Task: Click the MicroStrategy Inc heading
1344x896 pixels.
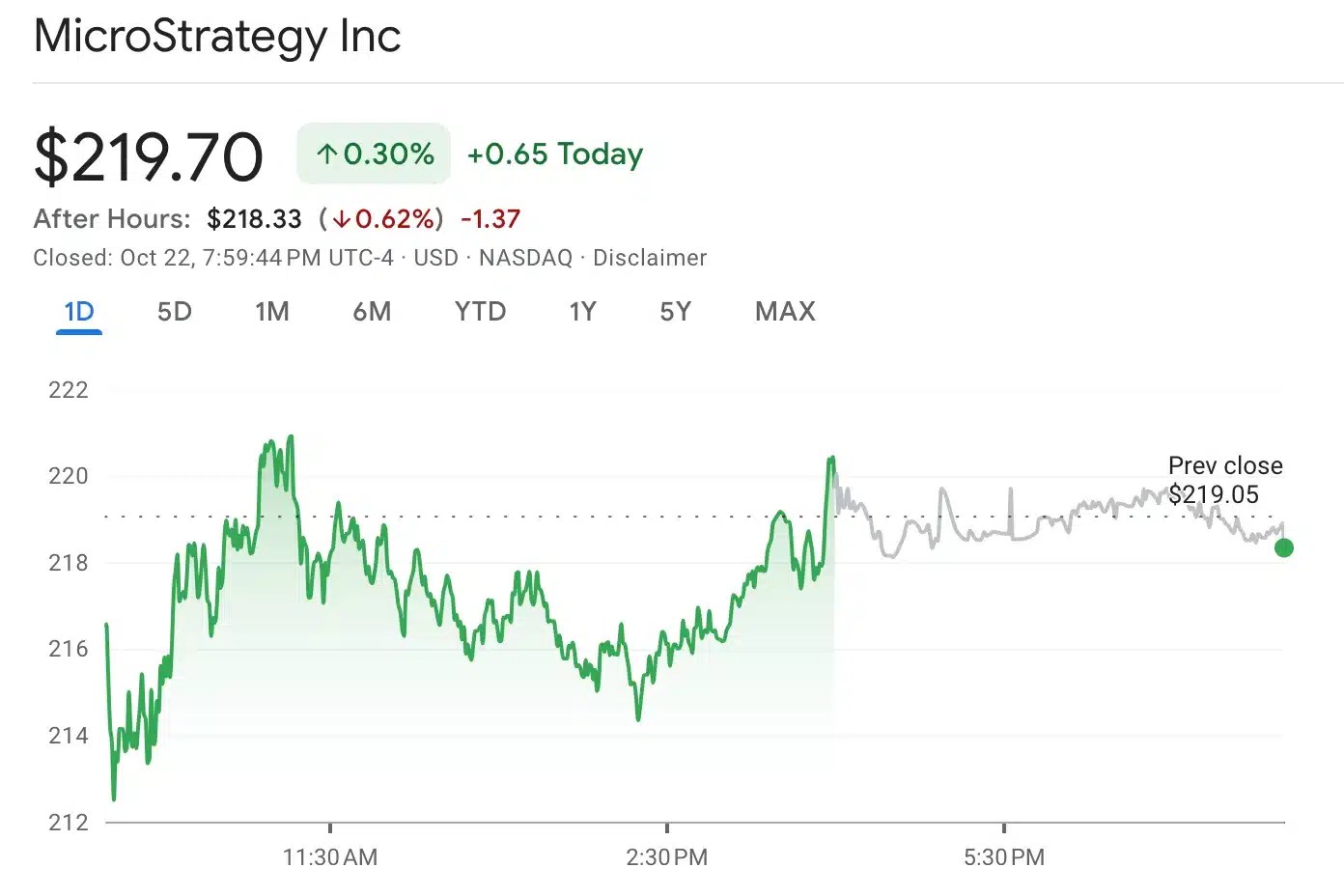Action: [x=217, y=37]
